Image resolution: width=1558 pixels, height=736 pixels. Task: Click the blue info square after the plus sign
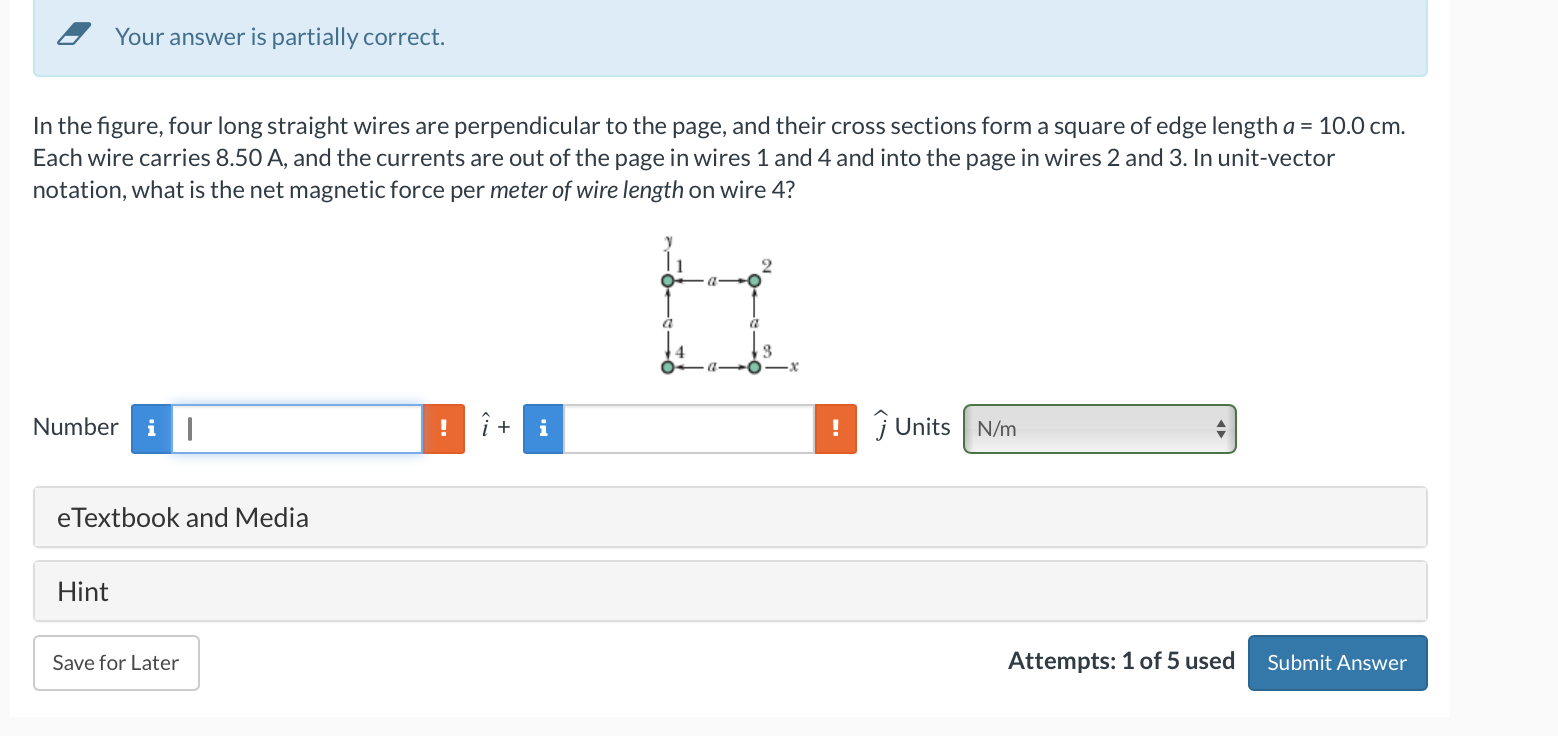pyautogui.click(x=543, y=428)
